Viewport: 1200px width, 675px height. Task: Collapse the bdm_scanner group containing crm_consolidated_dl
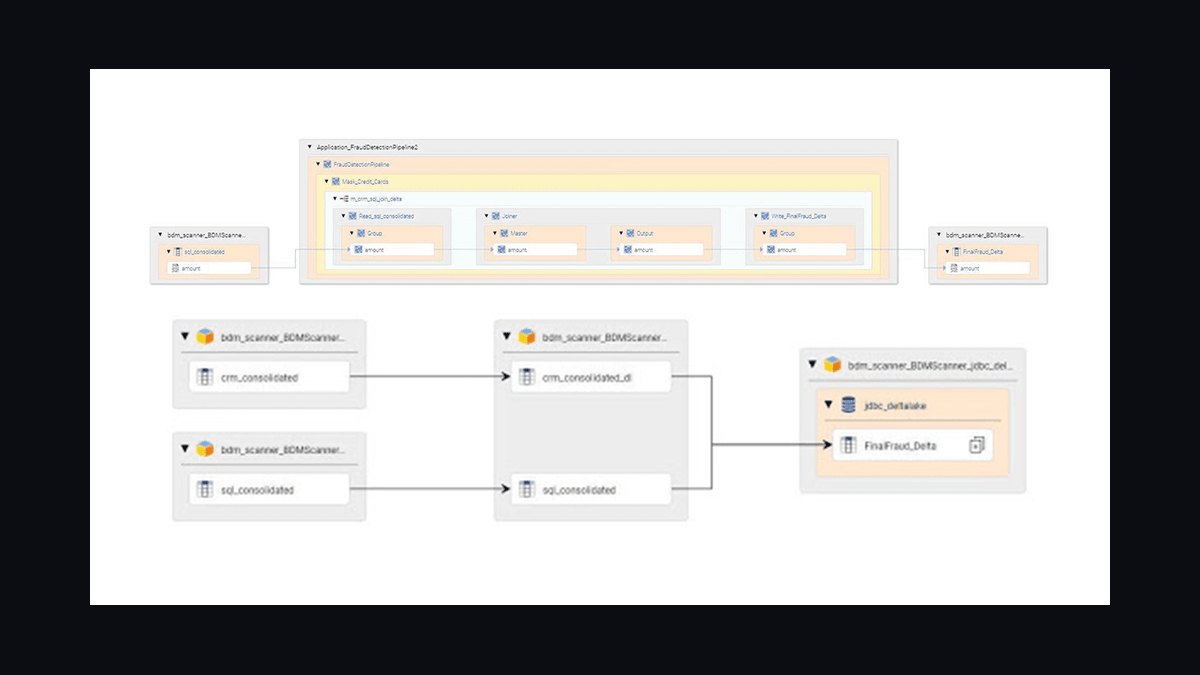click(x=507, y=337)
